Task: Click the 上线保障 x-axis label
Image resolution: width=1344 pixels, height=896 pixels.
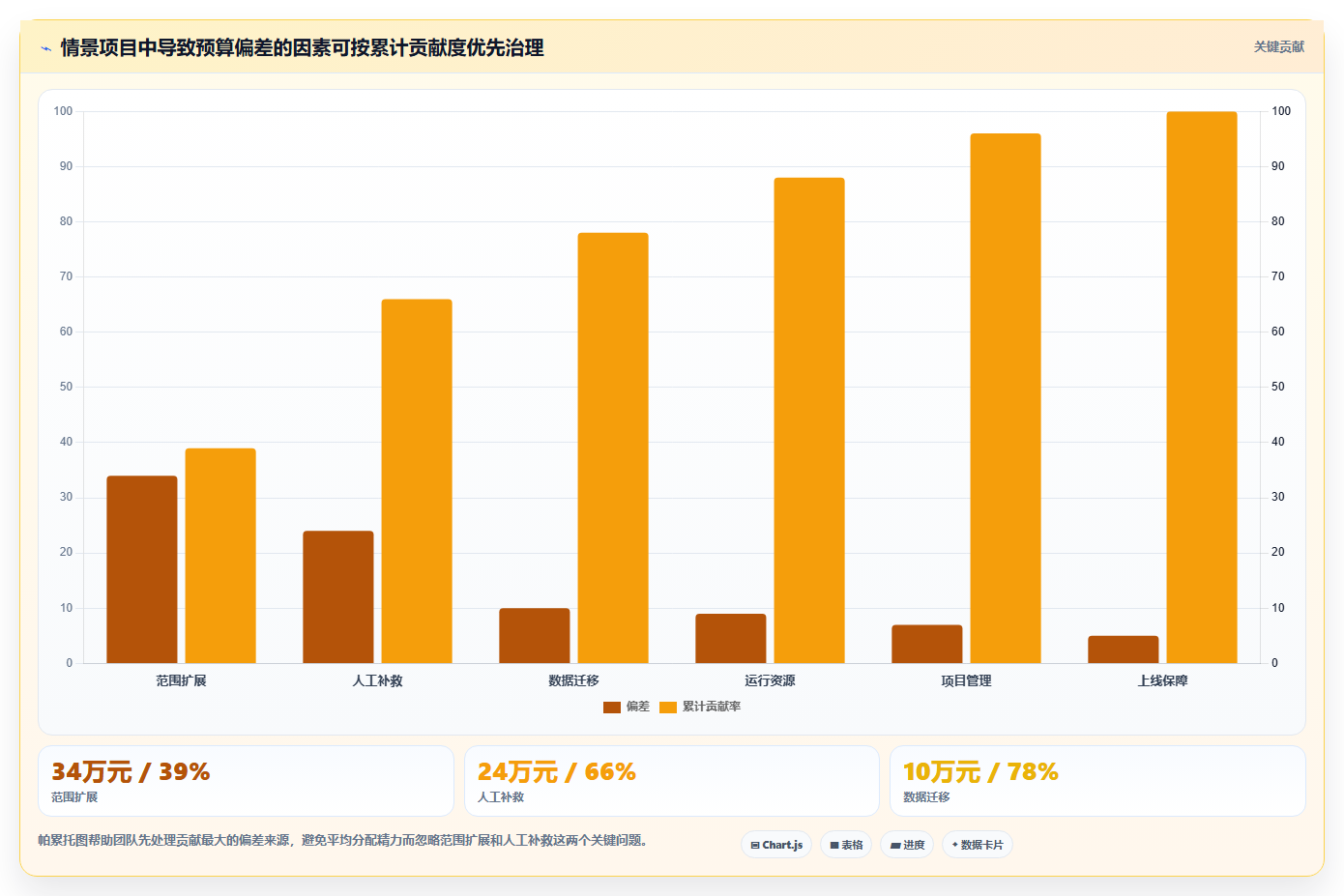Action: point(1163,680)
